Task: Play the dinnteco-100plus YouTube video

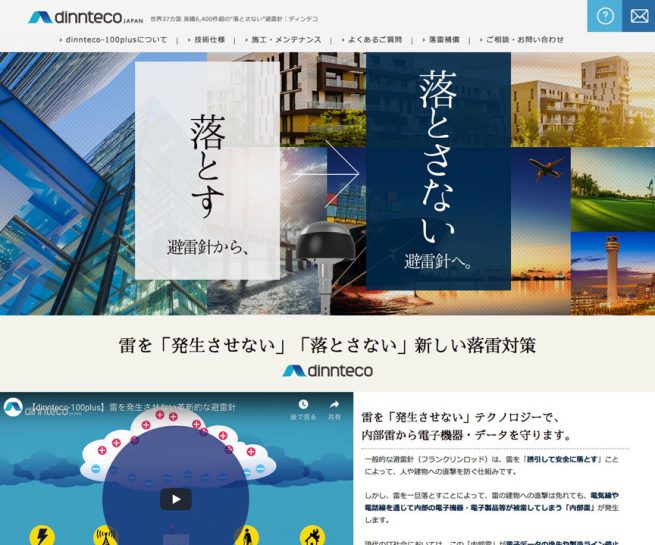Action: [x=175, y=498]
